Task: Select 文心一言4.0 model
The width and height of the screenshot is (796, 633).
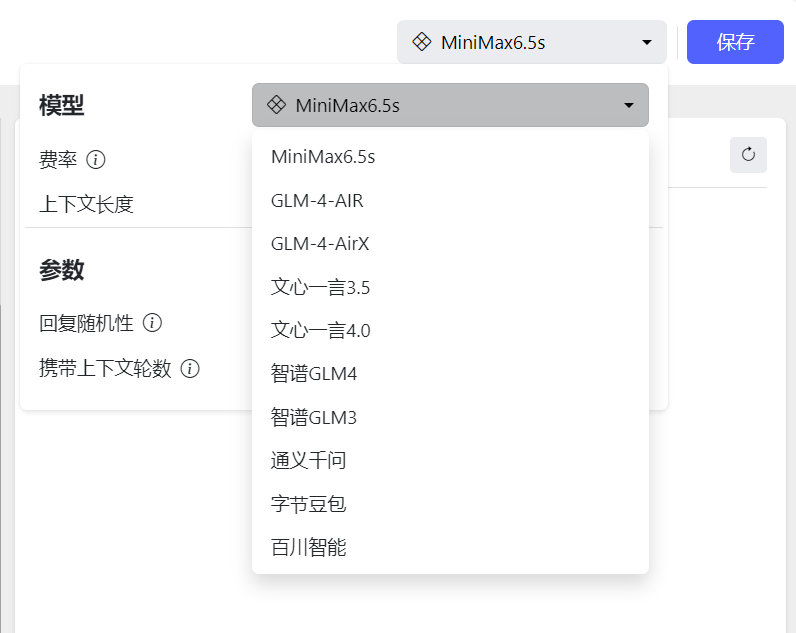Action: point(450,330)
